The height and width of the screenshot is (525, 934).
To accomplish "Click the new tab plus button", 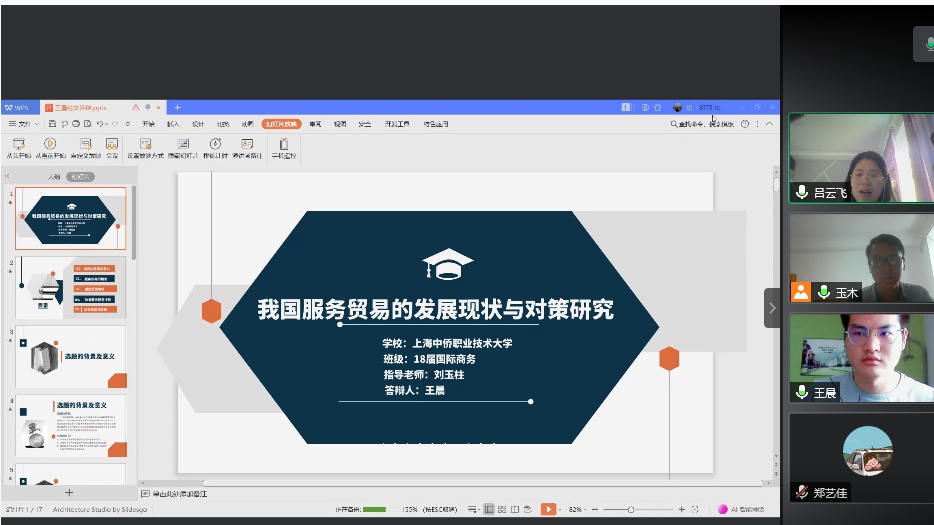I will (x=178, y=107).
